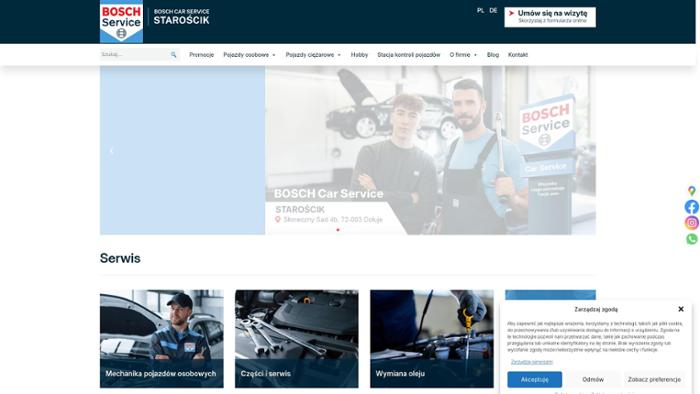Screen dimensions: 700x394
Task: Click the Serwis section heading
Action: (x=120, y=258)
